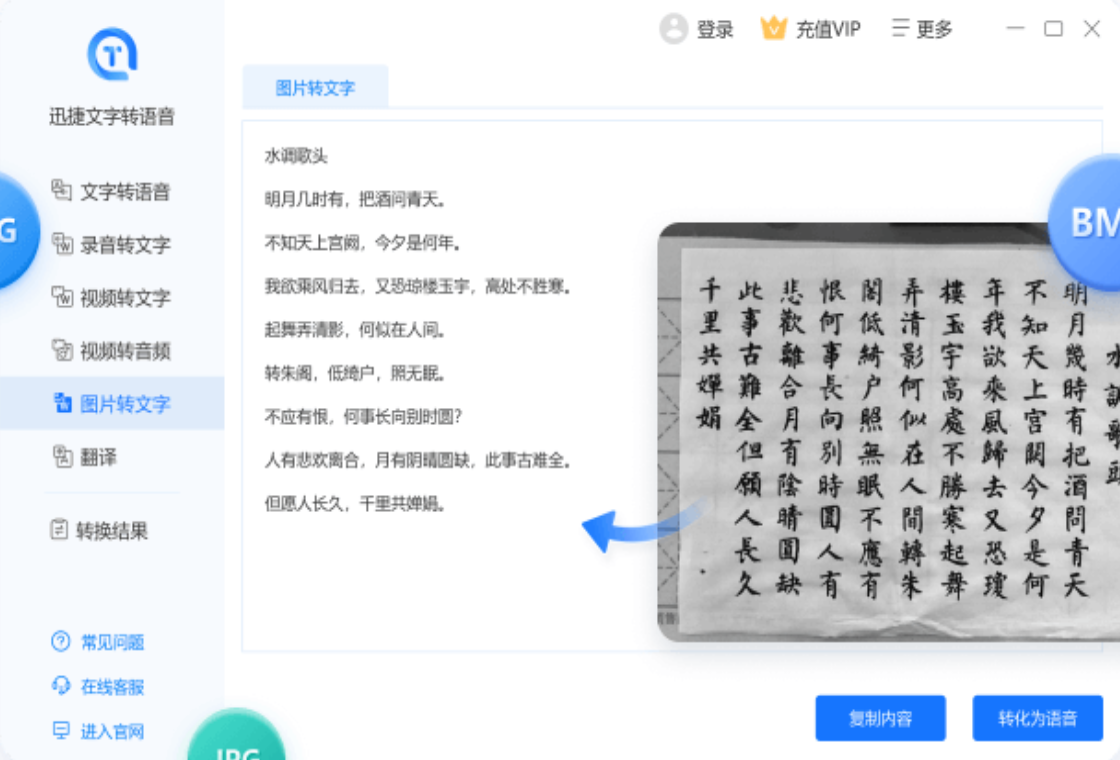View the 转换结果 results panel
Image resolution: width=1120 pixels, height=760 pixels.
click(100, 531)
